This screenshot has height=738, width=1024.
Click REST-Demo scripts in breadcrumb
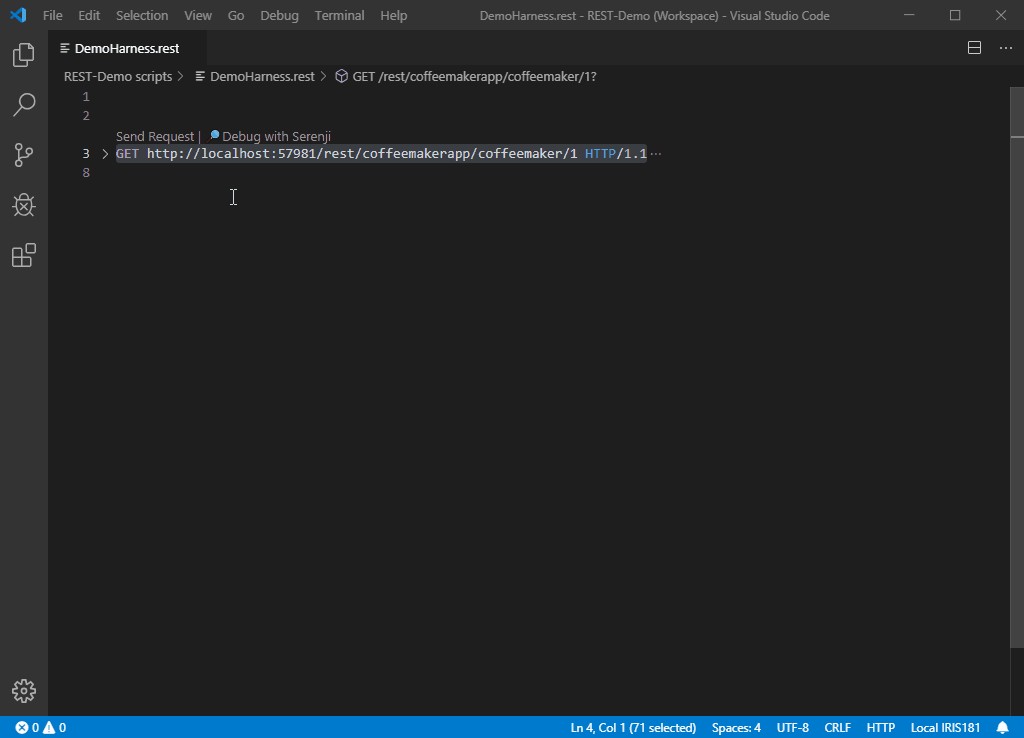coord(118,76)
